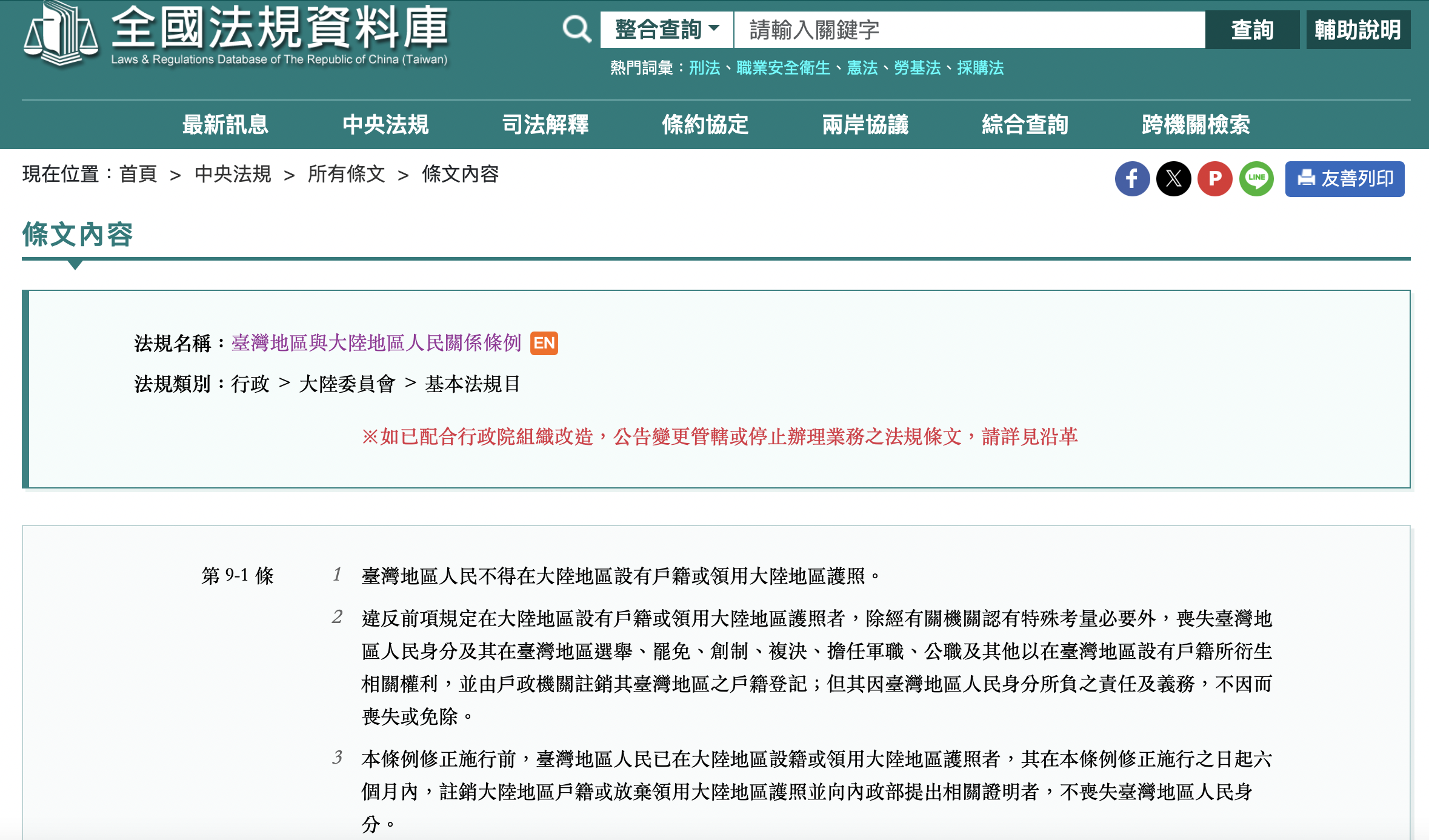The width and height of the screenshot is (1429, 840).
Task: Go to 所有條文 in breadcrumb
Action: pos(347,175)
